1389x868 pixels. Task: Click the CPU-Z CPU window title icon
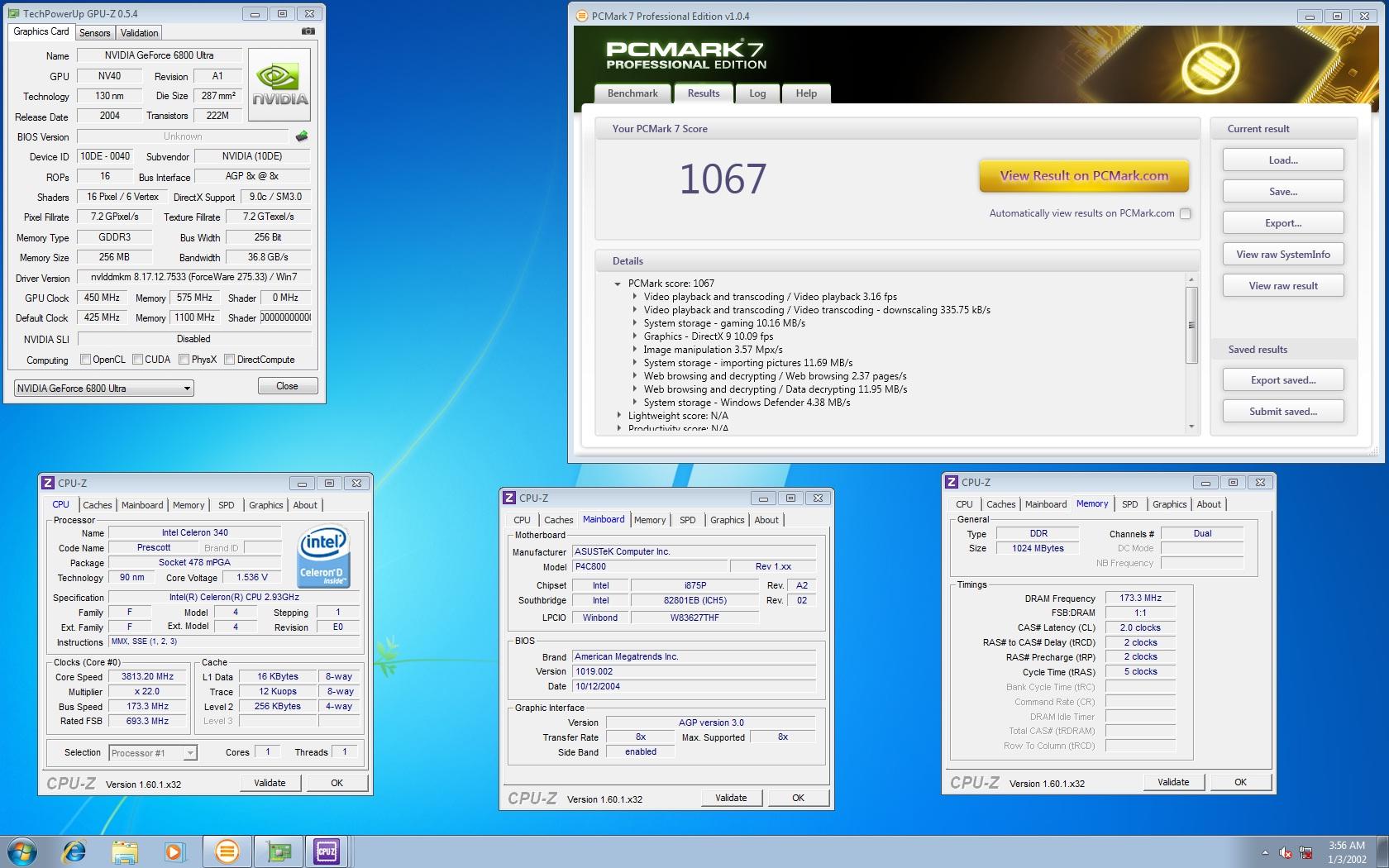[x=48, y=483]
